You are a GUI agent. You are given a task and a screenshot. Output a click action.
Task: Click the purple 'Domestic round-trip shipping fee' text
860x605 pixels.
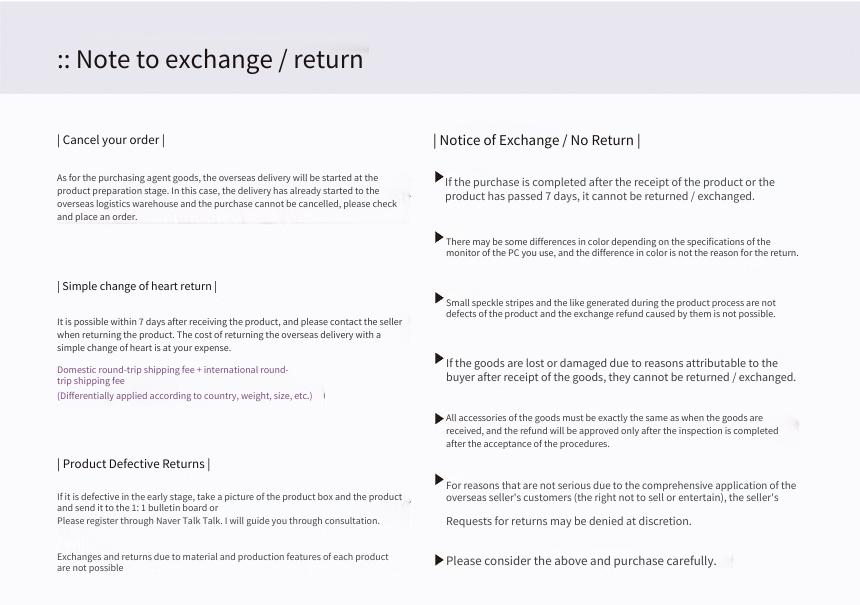pos(172,375)
